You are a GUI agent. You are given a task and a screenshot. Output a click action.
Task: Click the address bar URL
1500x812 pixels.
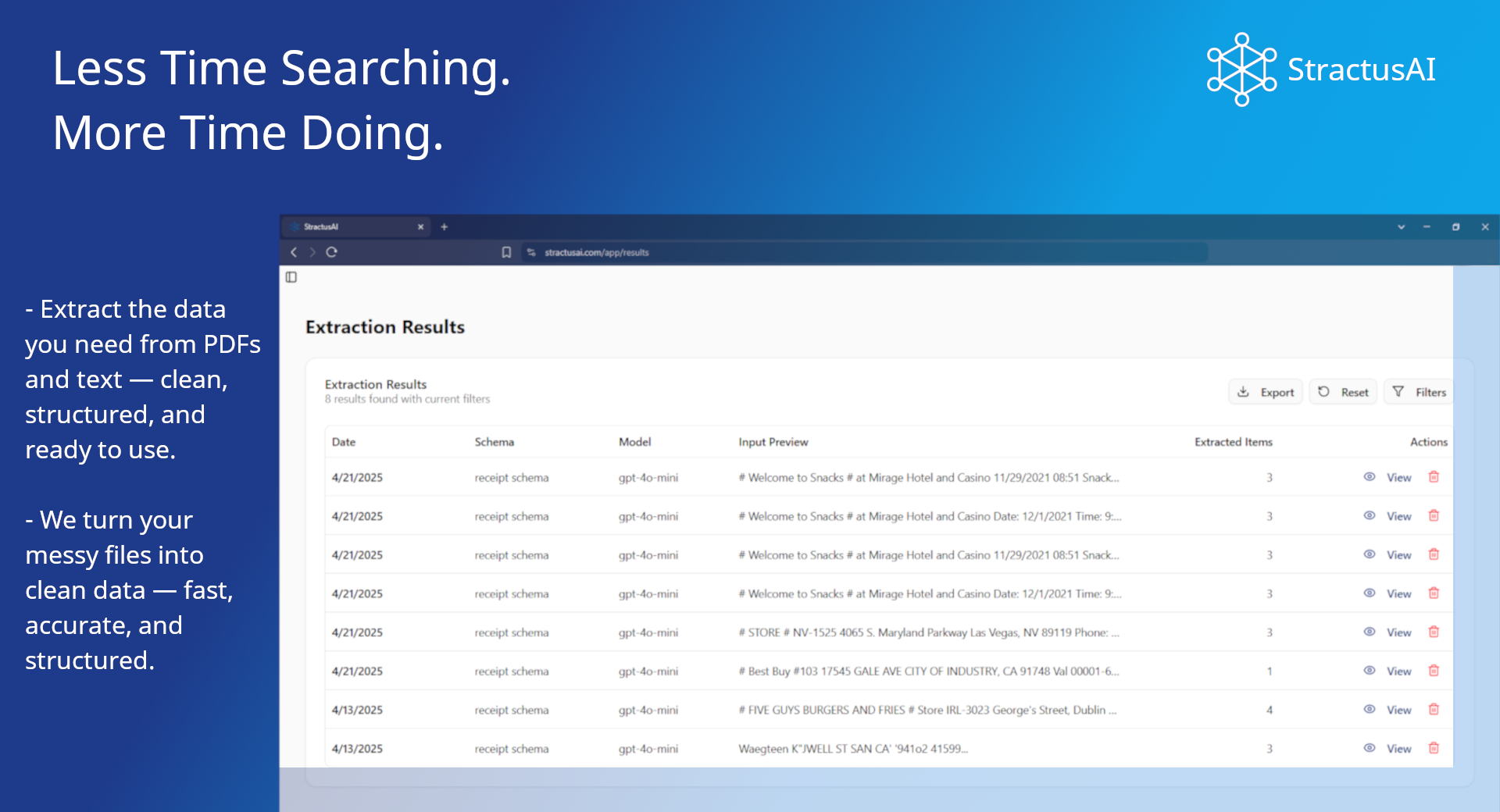click(597, 252)
